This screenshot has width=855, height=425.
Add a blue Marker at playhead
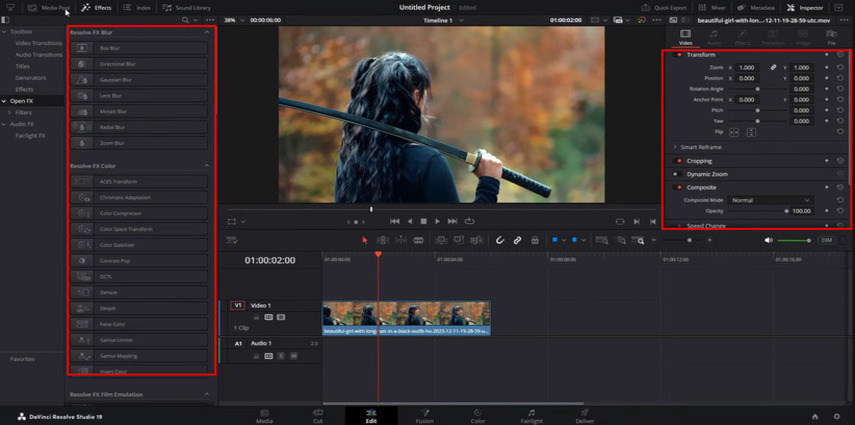coord(574,240)
